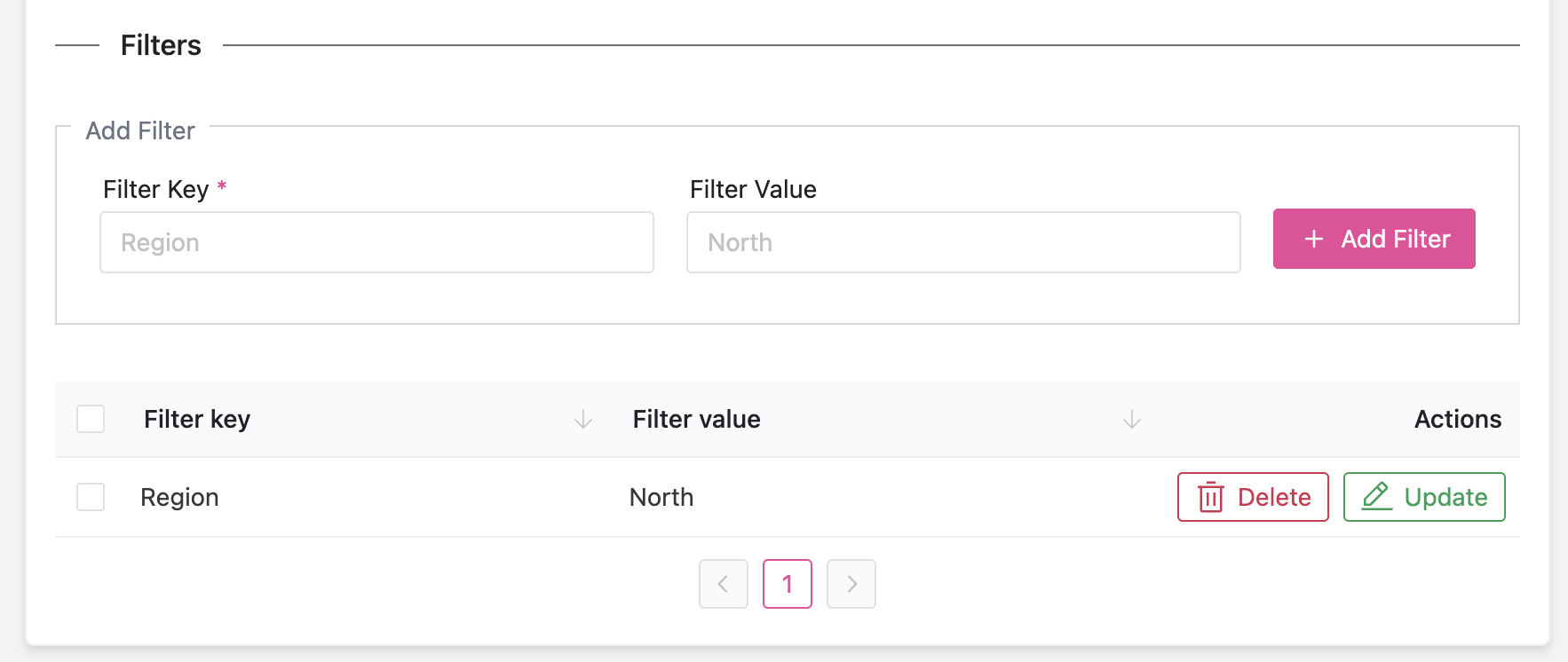Screen dimensions: 1568x662
Task: Click the pencil icon in the Update button
Action: coord(1376,496)
